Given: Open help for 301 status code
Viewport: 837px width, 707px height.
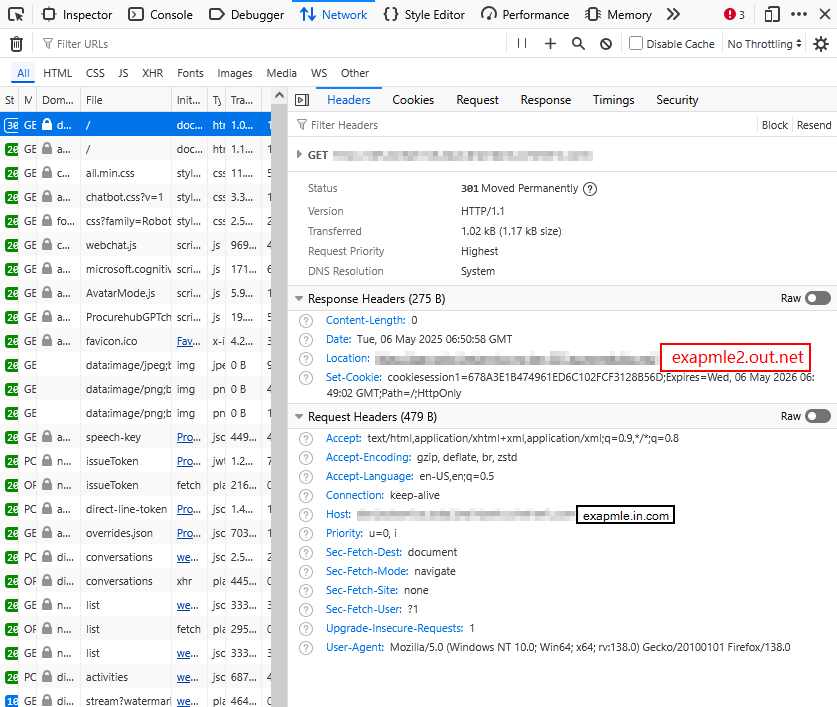Looking at the screenshot, I should (x=590, y=188).
